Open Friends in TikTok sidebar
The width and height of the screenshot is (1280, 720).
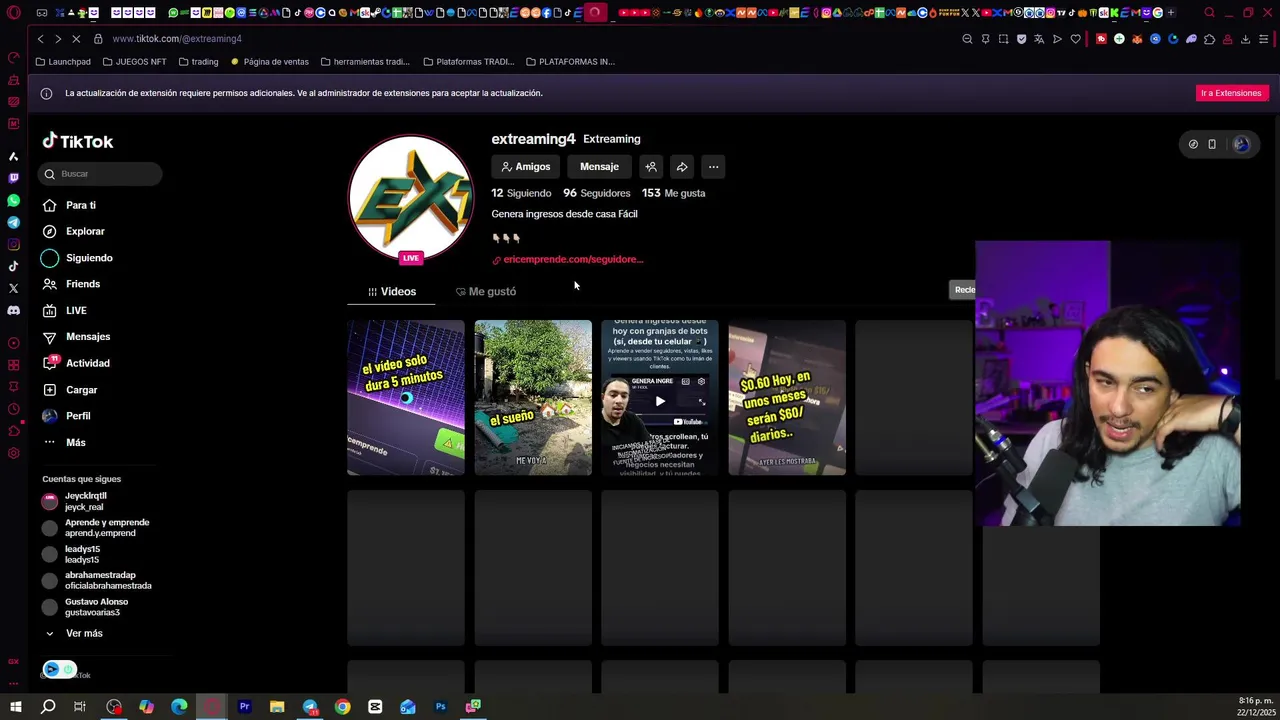point(72,284)
